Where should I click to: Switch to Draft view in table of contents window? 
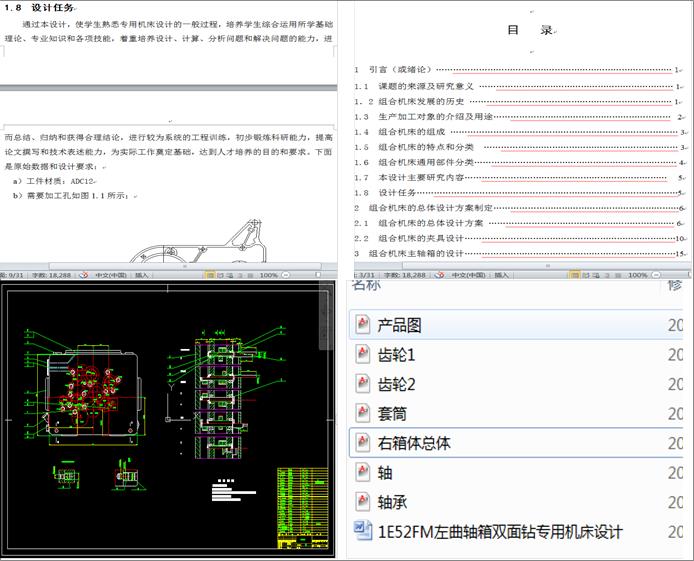(618, 275)
